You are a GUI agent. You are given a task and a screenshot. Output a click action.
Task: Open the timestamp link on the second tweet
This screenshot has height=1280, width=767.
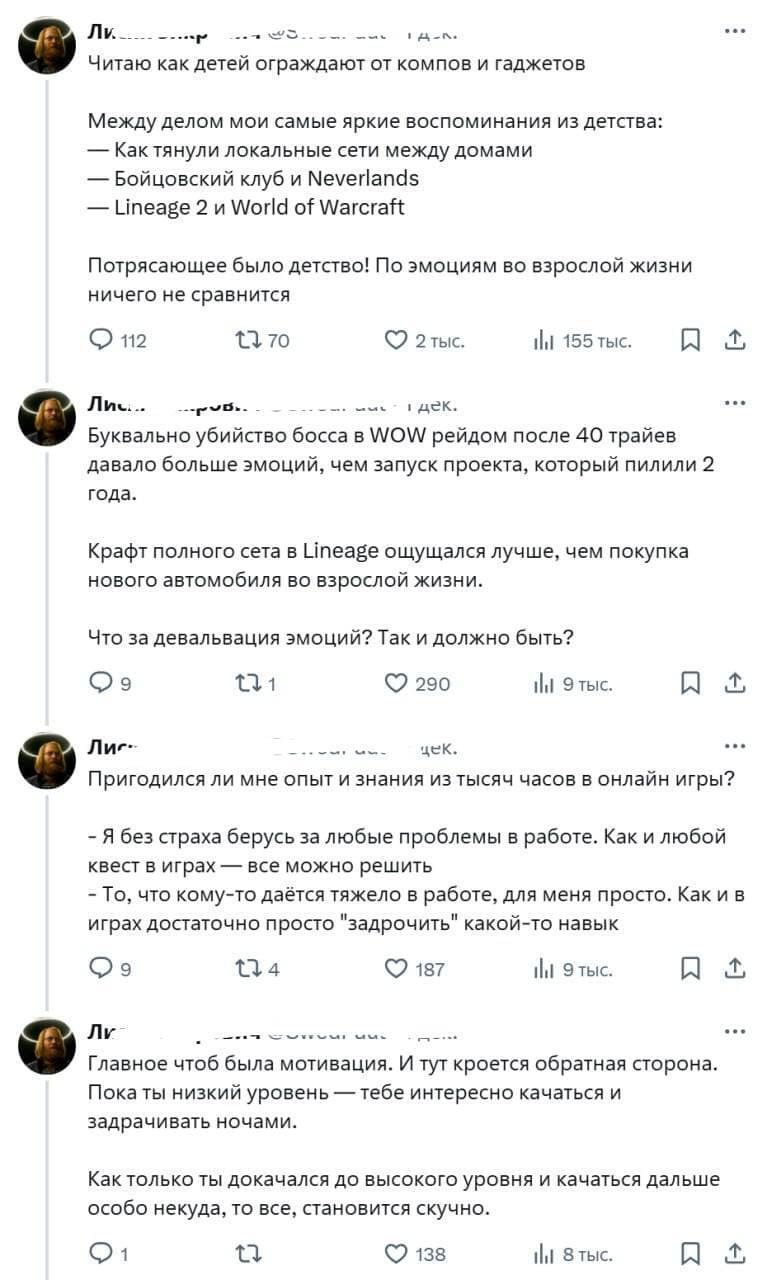pos(435,404)
